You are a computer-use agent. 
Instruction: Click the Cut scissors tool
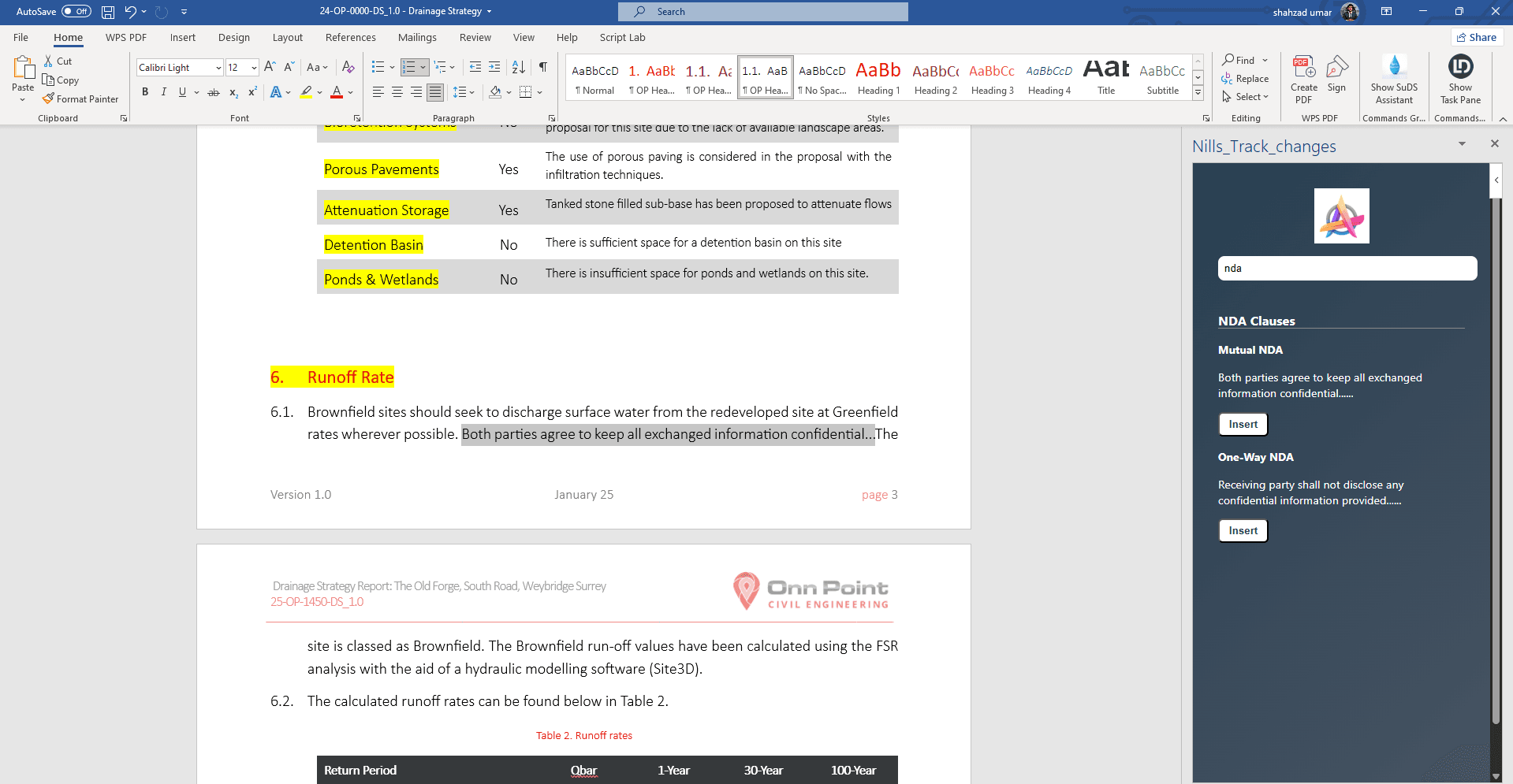58,61
